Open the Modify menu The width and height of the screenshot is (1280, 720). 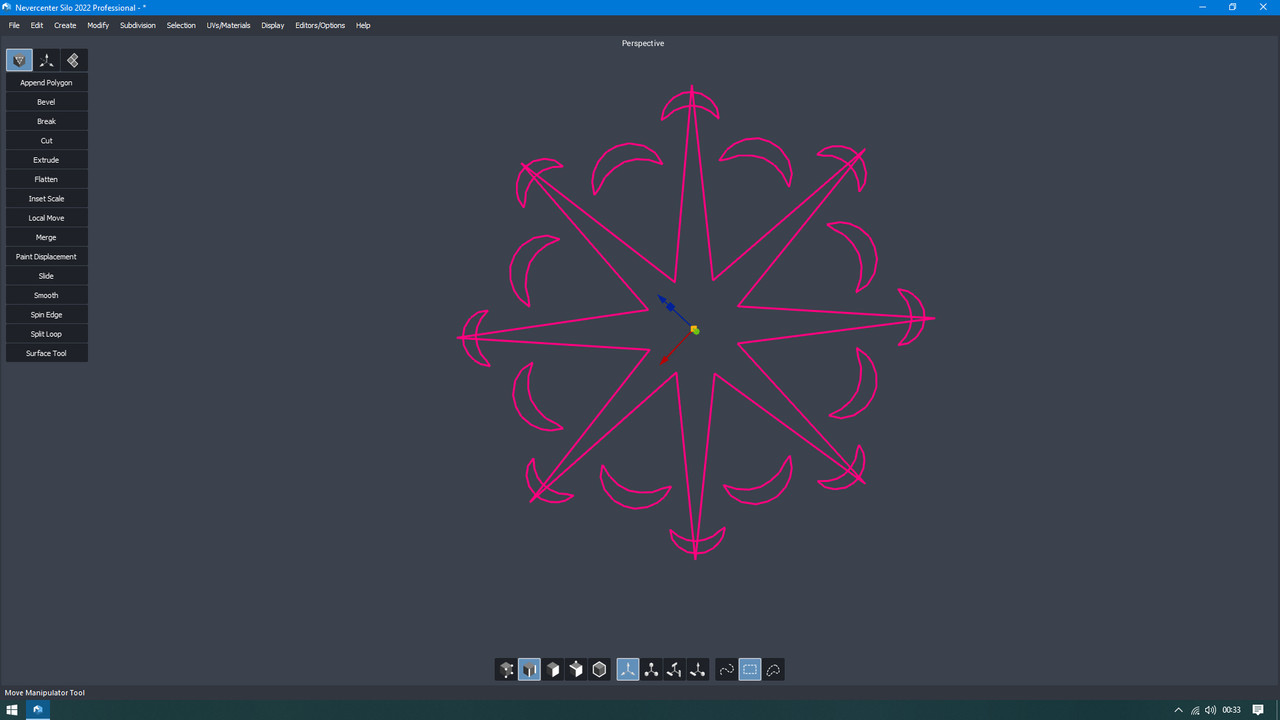[x=98, y=25]
